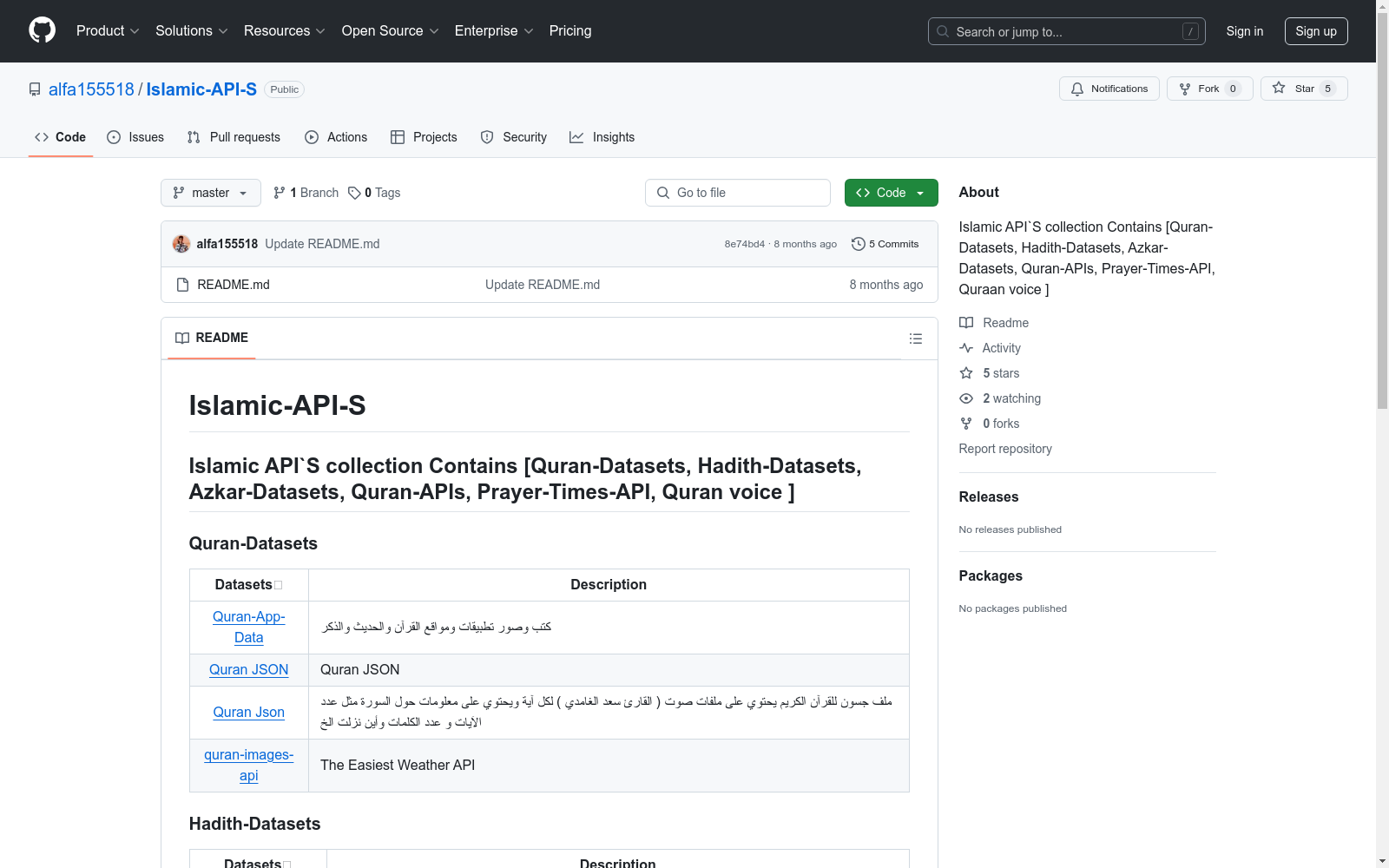Open the Quran-App-Data dataset link
The width and height of the screenshot is (1389, 868).
tap(249, 627)
